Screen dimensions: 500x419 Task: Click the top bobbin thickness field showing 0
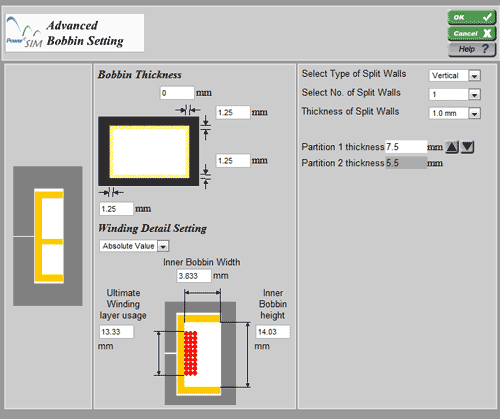(177, 93)
